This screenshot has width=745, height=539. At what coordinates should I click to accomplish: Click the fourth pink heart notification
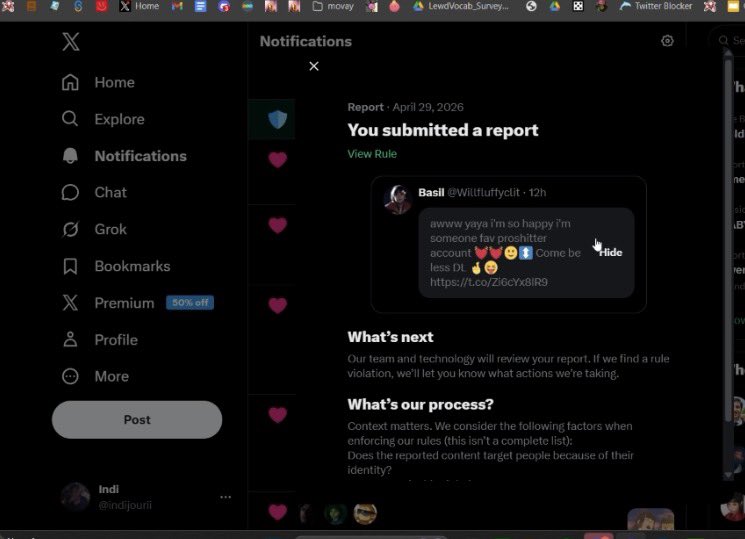coord(277,415)
